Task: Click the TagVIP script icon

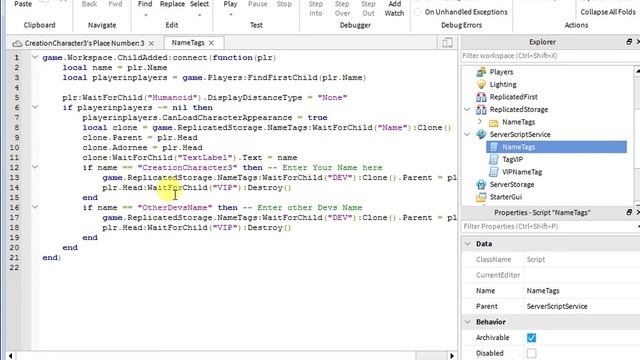Action: (x=494, y=160)
